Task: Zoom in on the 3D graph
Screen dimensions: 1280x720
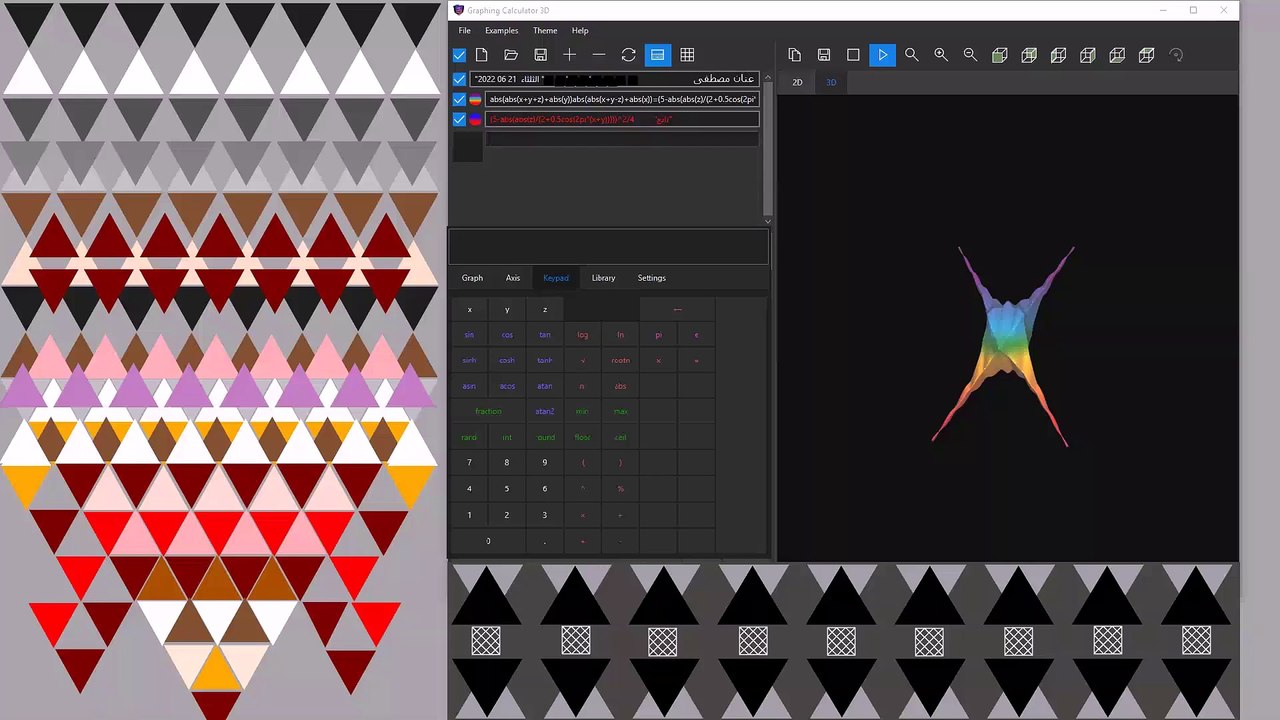Action: tap(941, 55)
